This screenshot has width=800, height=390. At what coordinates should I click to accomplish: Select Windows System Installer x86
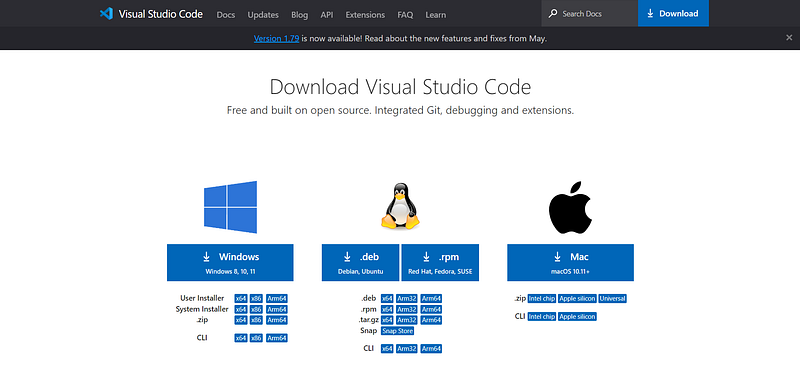point(256,309)
